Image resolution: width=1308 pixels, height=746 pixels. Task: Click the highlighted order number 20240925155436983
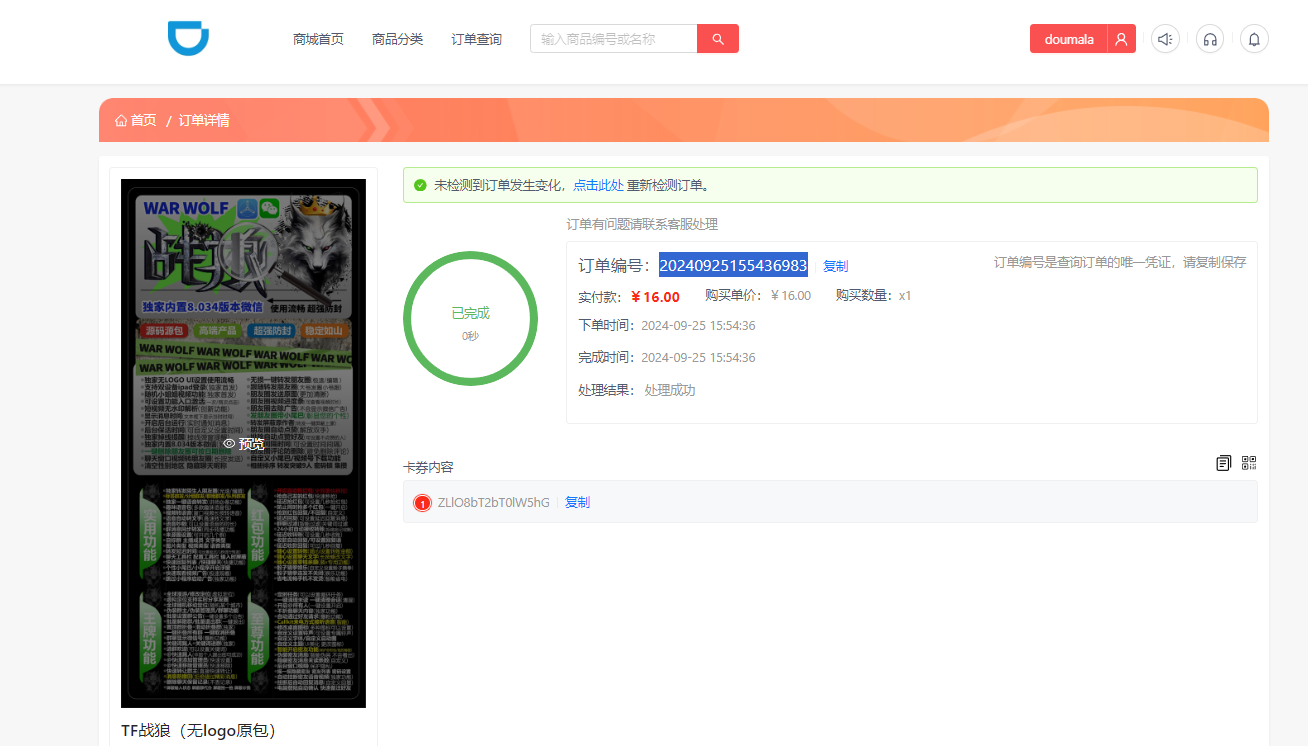click(733, 265)
